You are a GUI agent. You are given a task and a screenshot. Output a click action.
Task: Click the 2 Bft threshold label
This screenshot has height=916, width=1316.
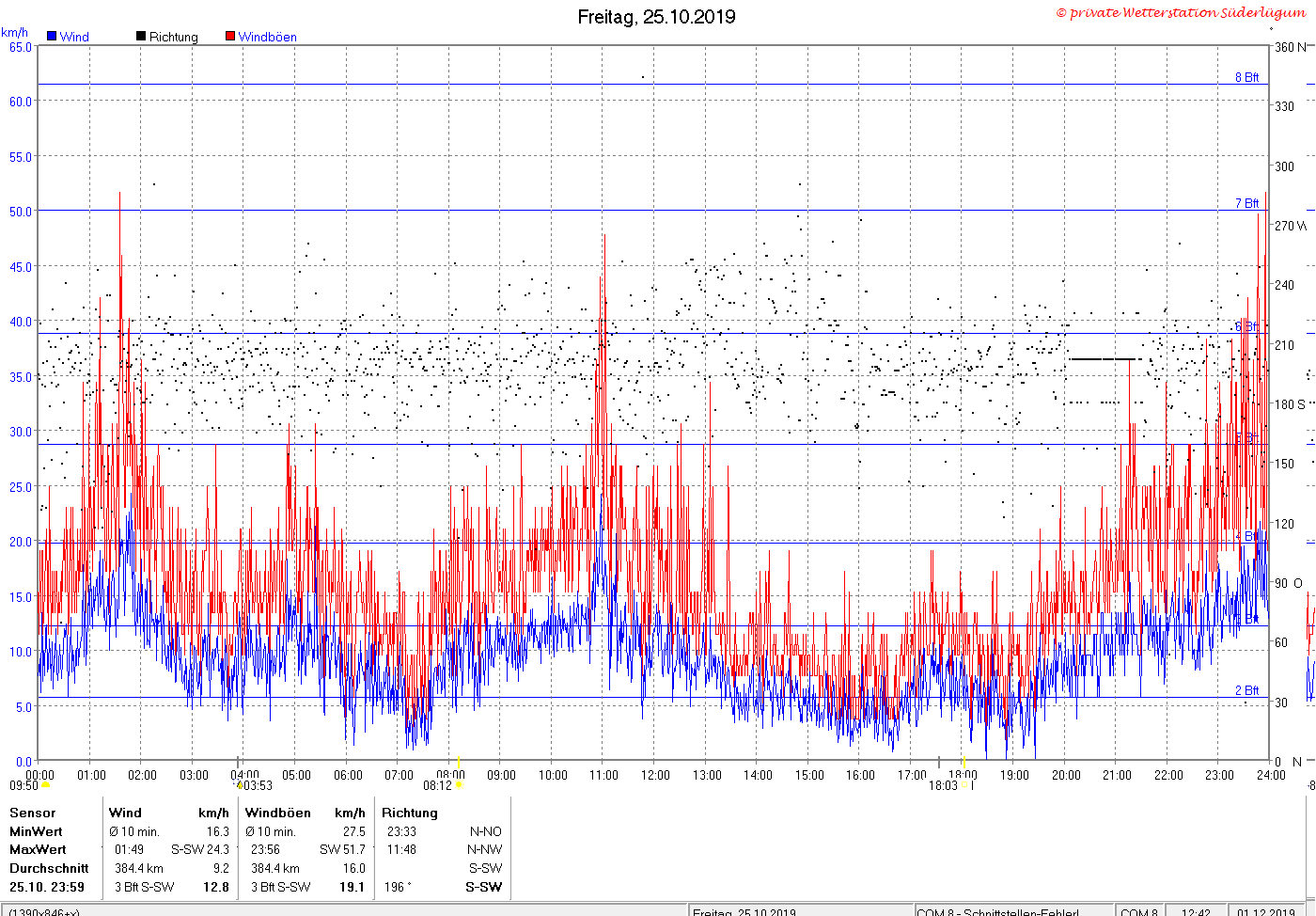(1246, 690)
